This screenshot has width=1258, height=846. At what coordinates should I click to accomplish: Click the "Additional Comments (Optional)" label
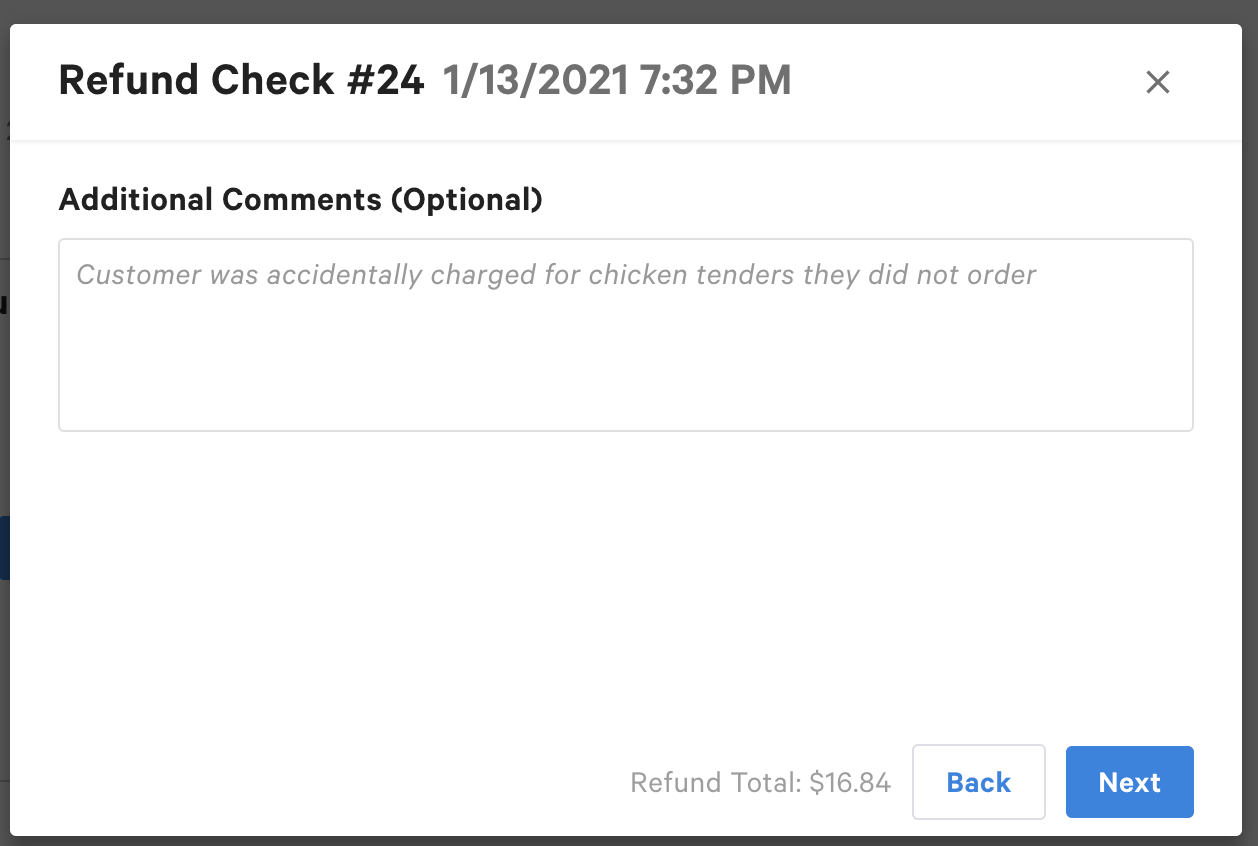pos(300,199)
